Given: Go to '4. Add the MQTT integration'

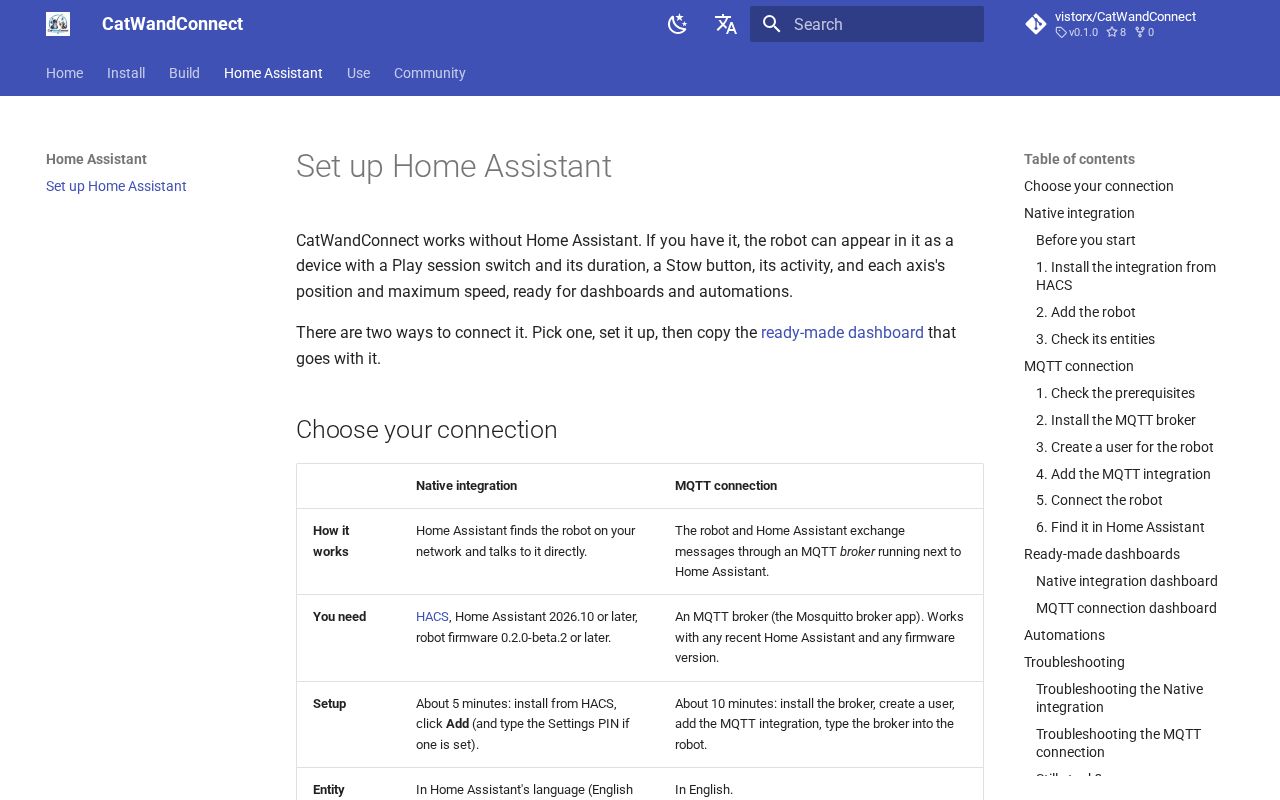Looking at the screenshot, I should pyautogui.click(x=1123, y=474).
